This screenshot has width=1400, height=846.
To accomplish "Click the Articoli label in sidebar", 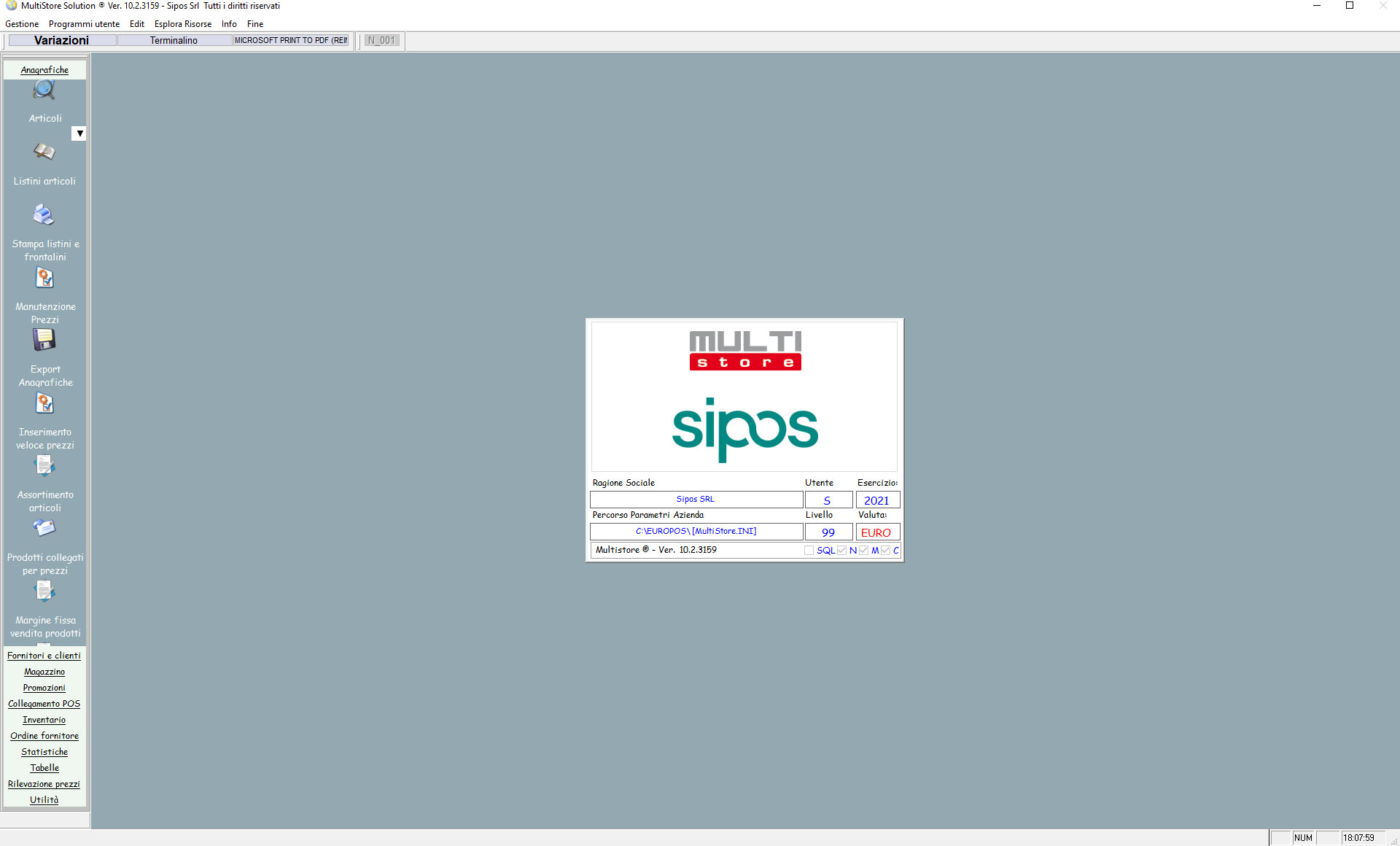I will coord(45,118).
